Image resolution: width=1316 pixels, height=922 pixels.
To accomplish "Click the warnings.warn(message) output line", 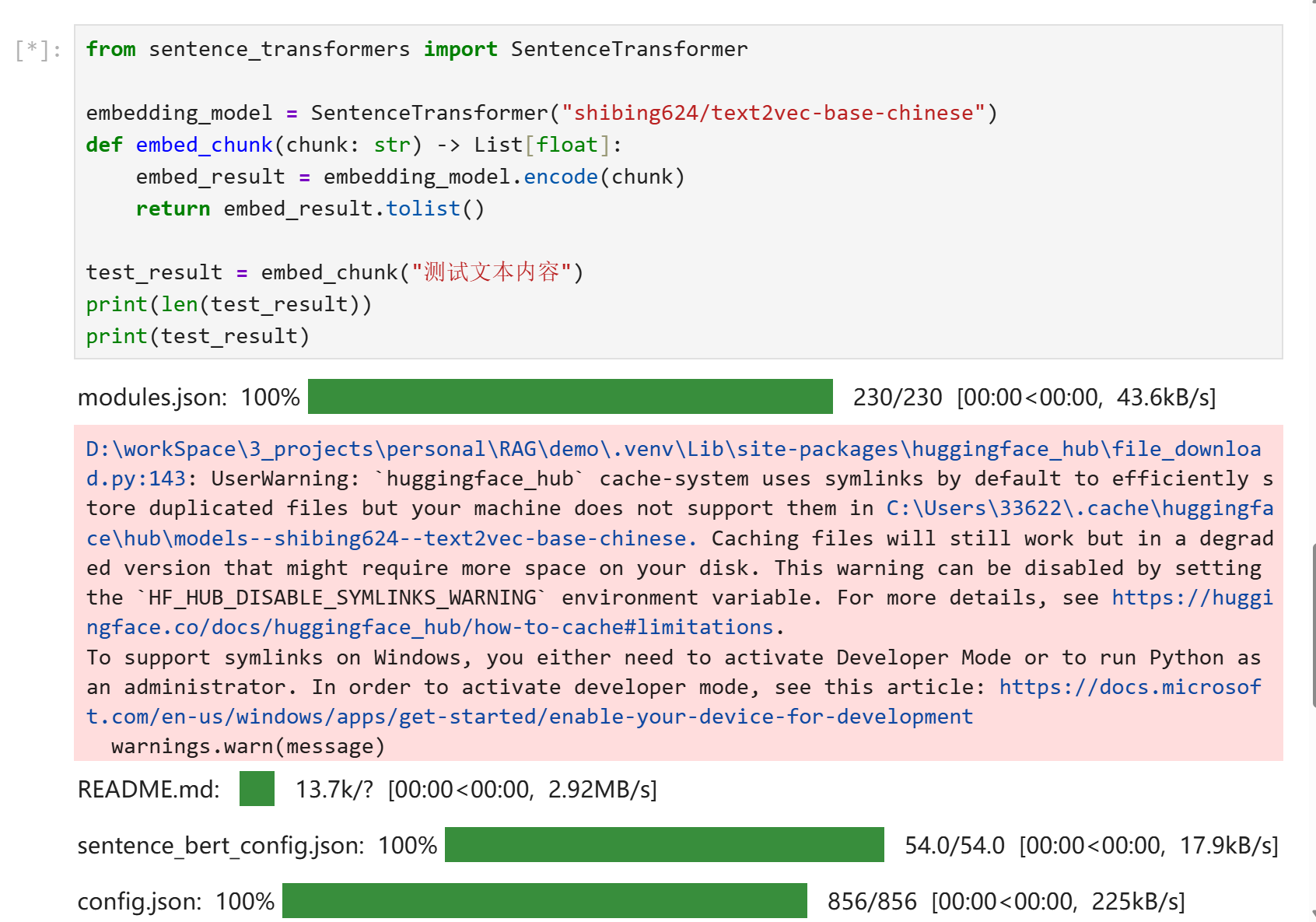I will (248, 746).
